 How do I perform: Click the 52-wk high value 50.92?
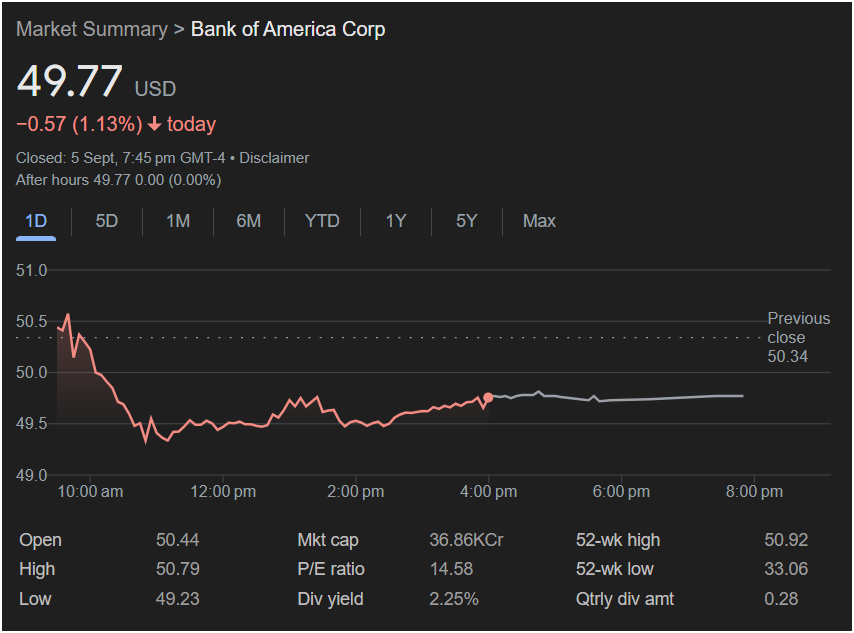click(786, 540)
